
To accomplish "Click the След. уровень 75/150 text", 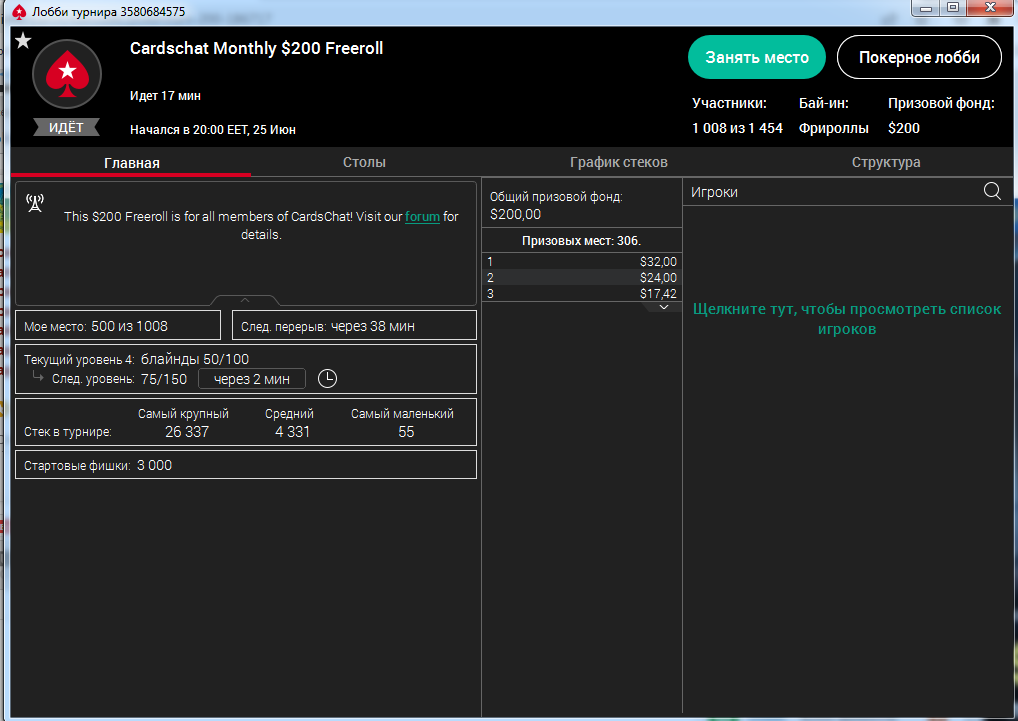I will tap(119, 379).
